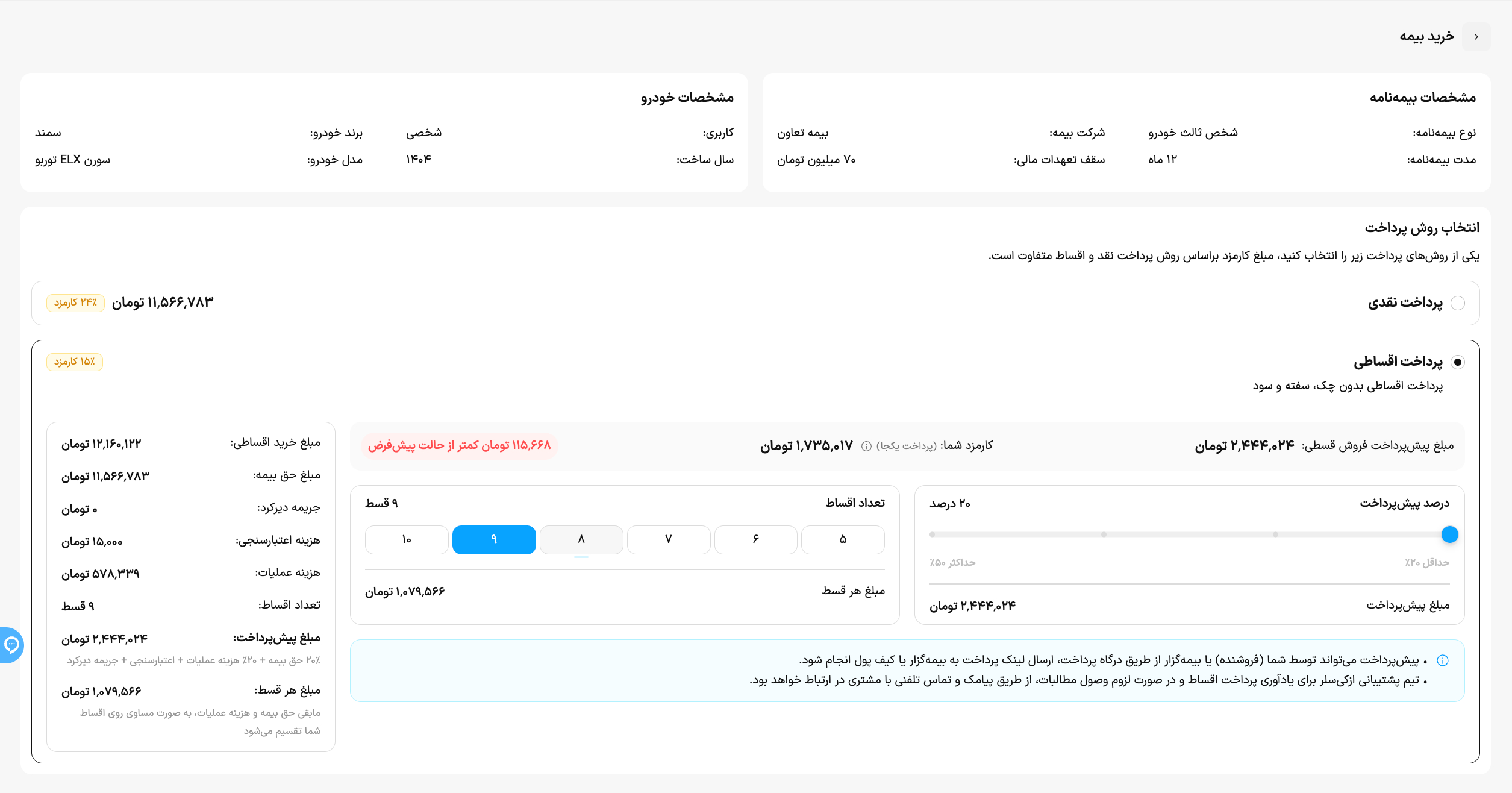Click the حداقل ۲۰٪ label
1512x793 pixels.
coord(1427,563)
